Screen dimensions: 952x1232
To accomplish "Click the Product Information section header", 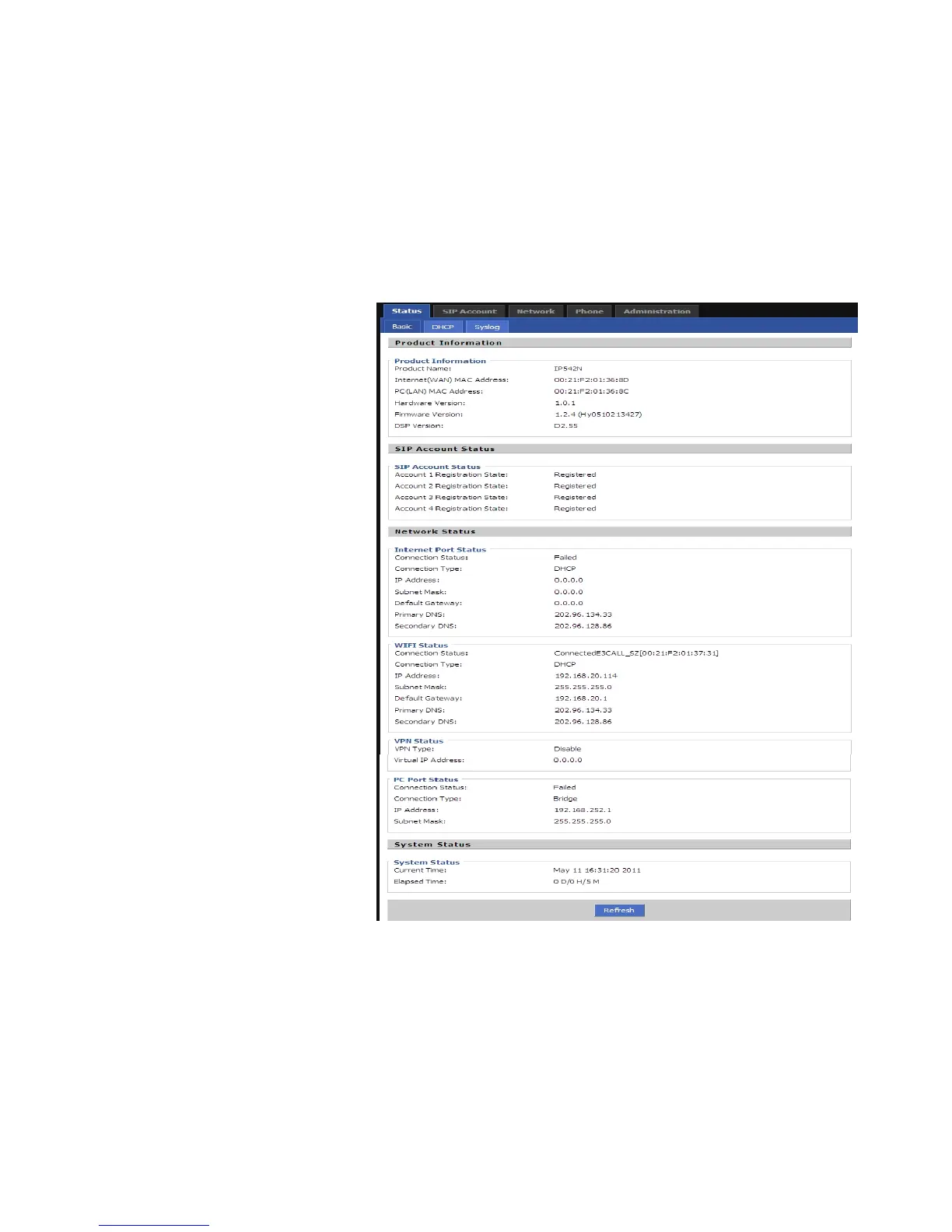I will pyautogui.click(x=619, y=342).
